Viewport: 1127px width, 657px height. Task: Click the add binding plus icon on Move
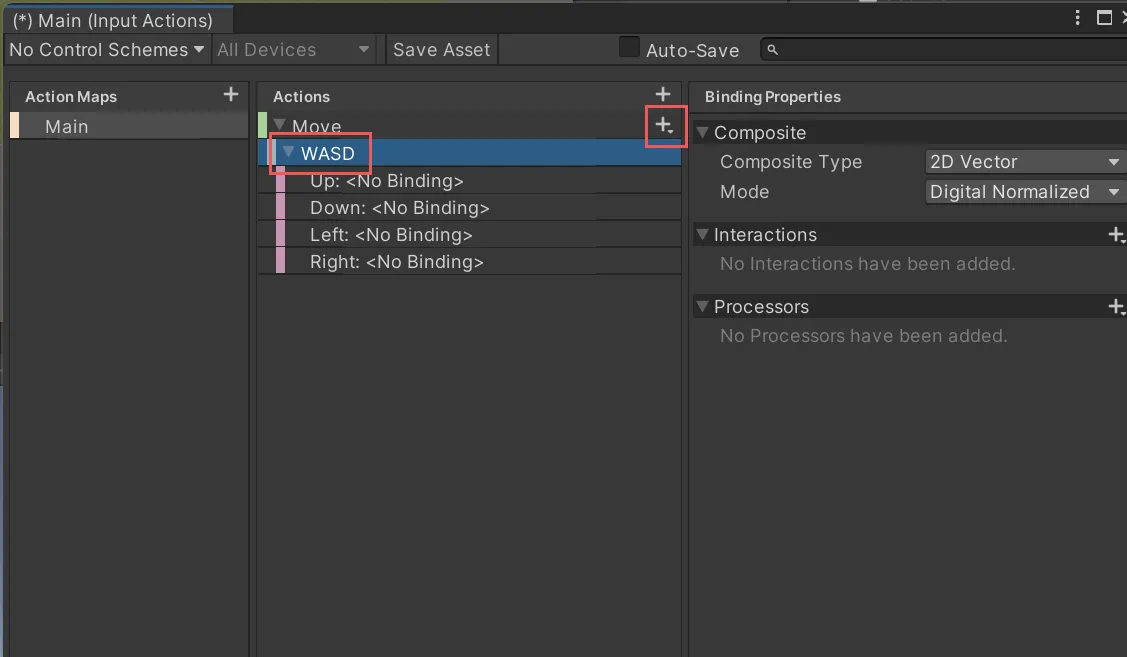pyautogui.click(x=664, y=126)
